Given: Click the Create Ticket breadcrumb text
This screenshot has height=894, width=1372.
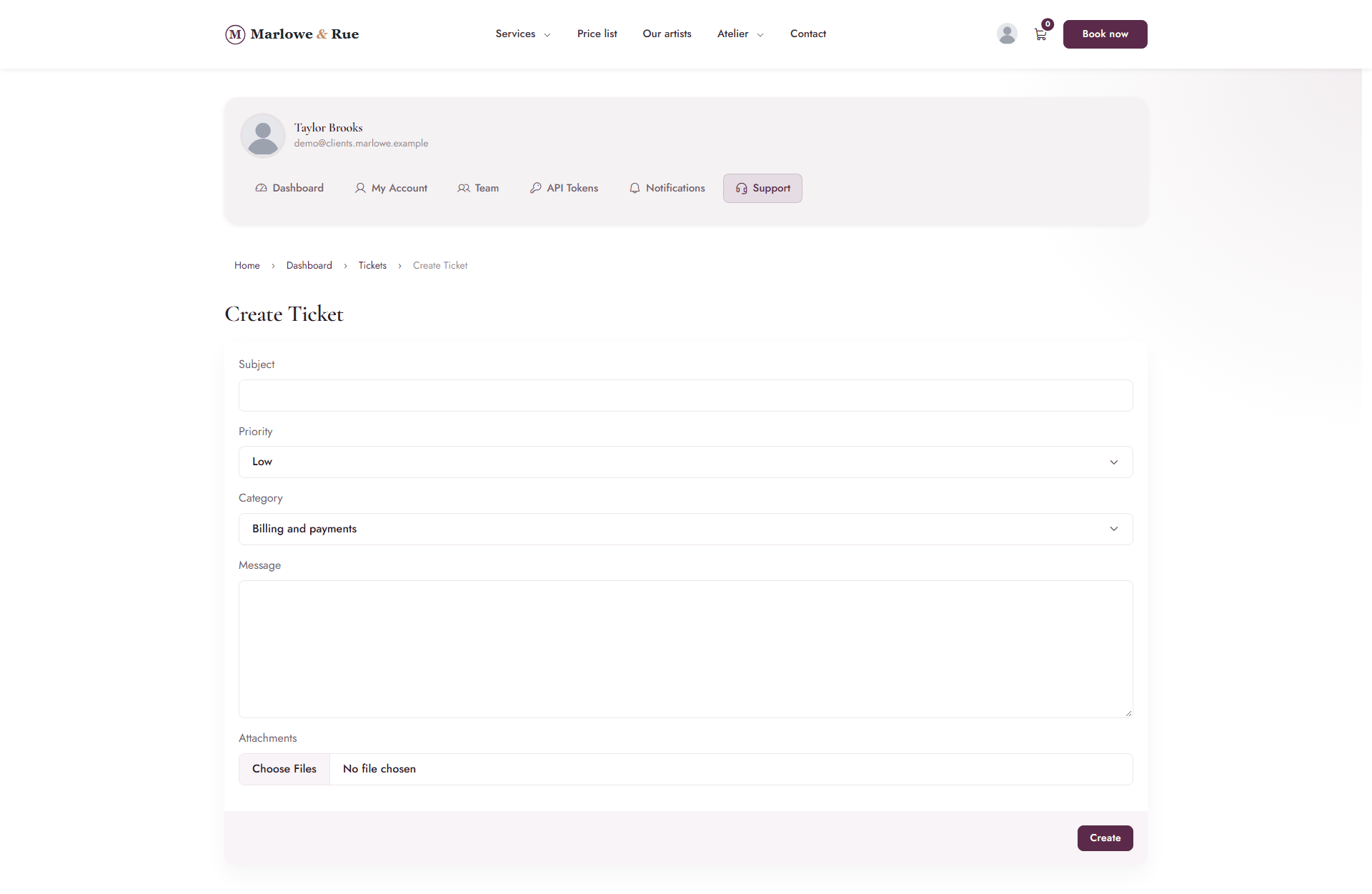Looking at the screenshot, I should pos(440,265).
